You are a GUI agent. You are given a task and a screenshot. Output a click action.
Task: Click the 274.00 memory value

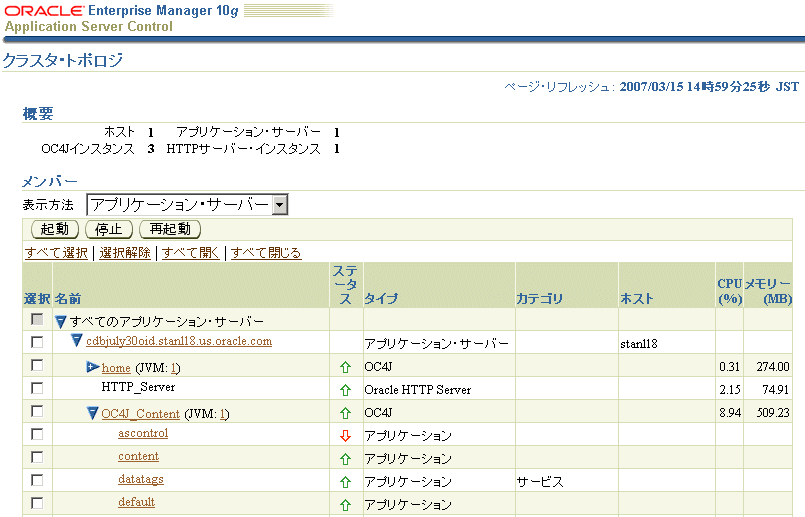point(773,367)
